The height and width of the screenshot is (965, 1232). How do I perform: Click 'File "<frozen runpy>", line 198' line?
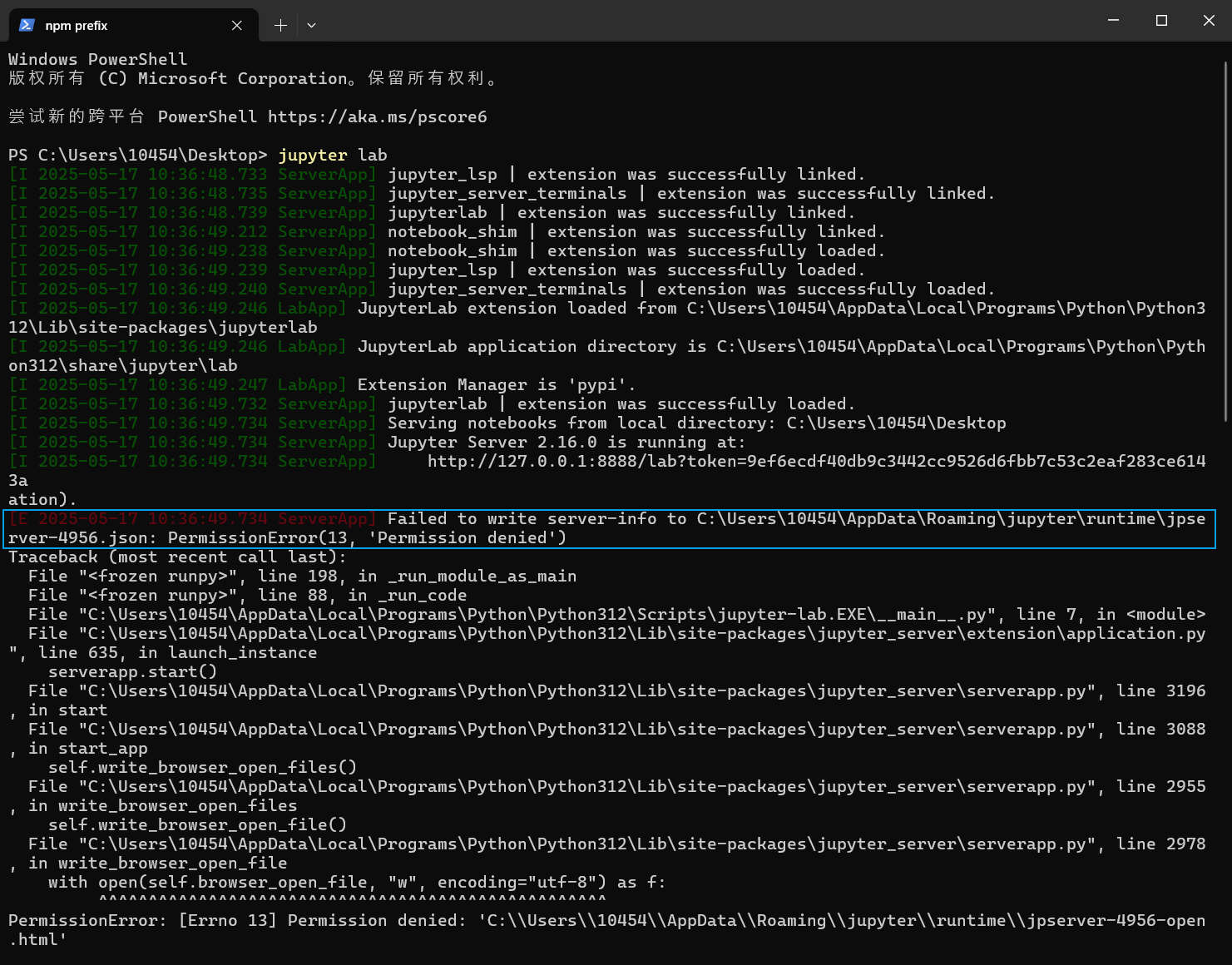(302, 576)
